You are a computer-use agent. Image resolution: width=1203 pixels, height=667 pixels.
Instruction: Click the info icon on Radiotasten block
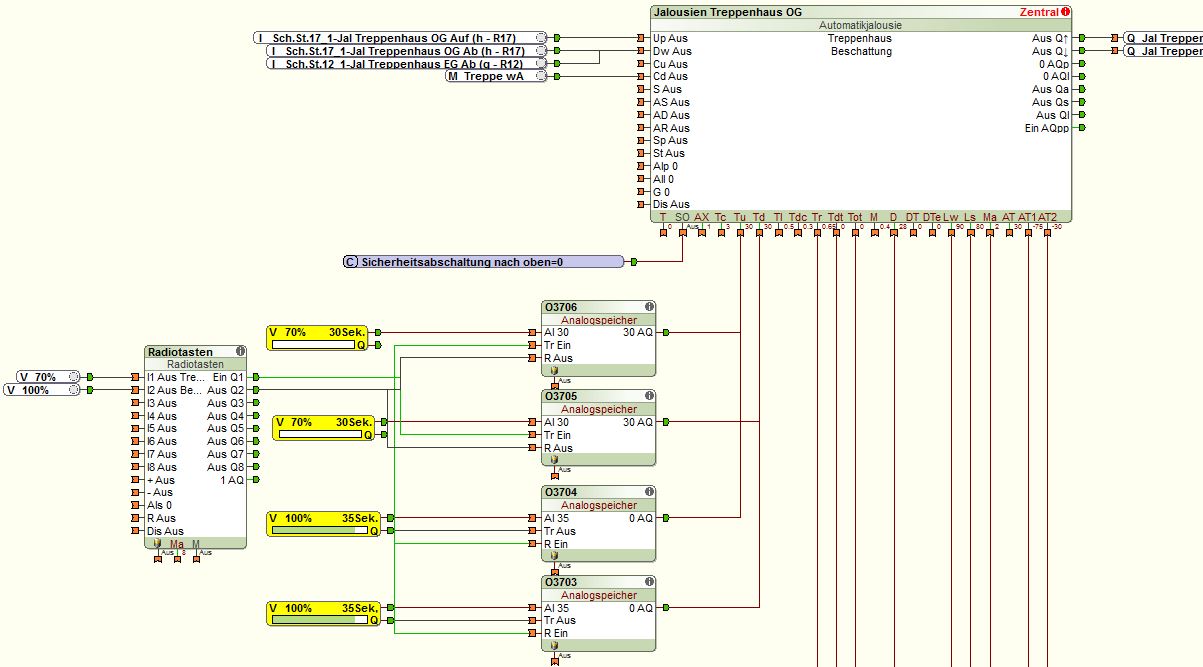(x=240, y=352)
